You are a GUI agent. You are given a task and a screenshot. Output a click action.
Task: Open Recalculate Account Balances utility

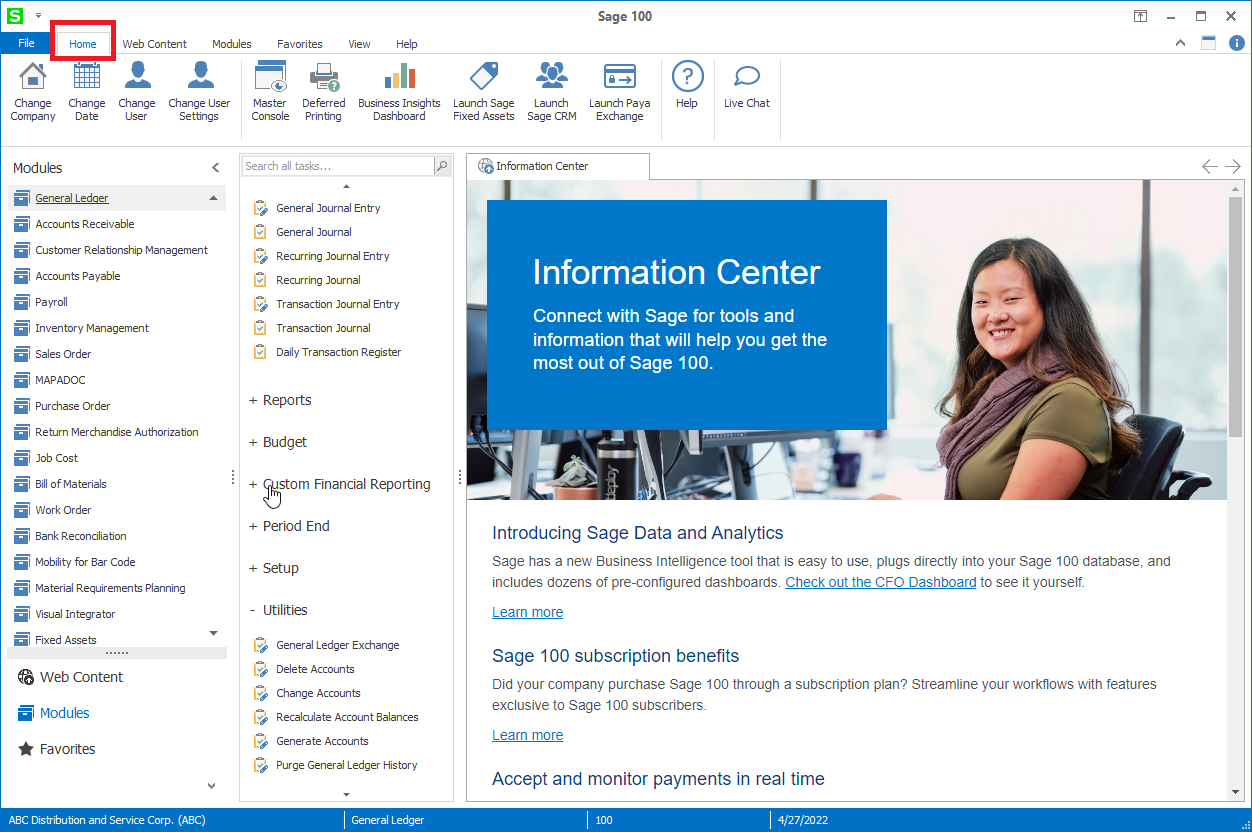tap(347, 717)
